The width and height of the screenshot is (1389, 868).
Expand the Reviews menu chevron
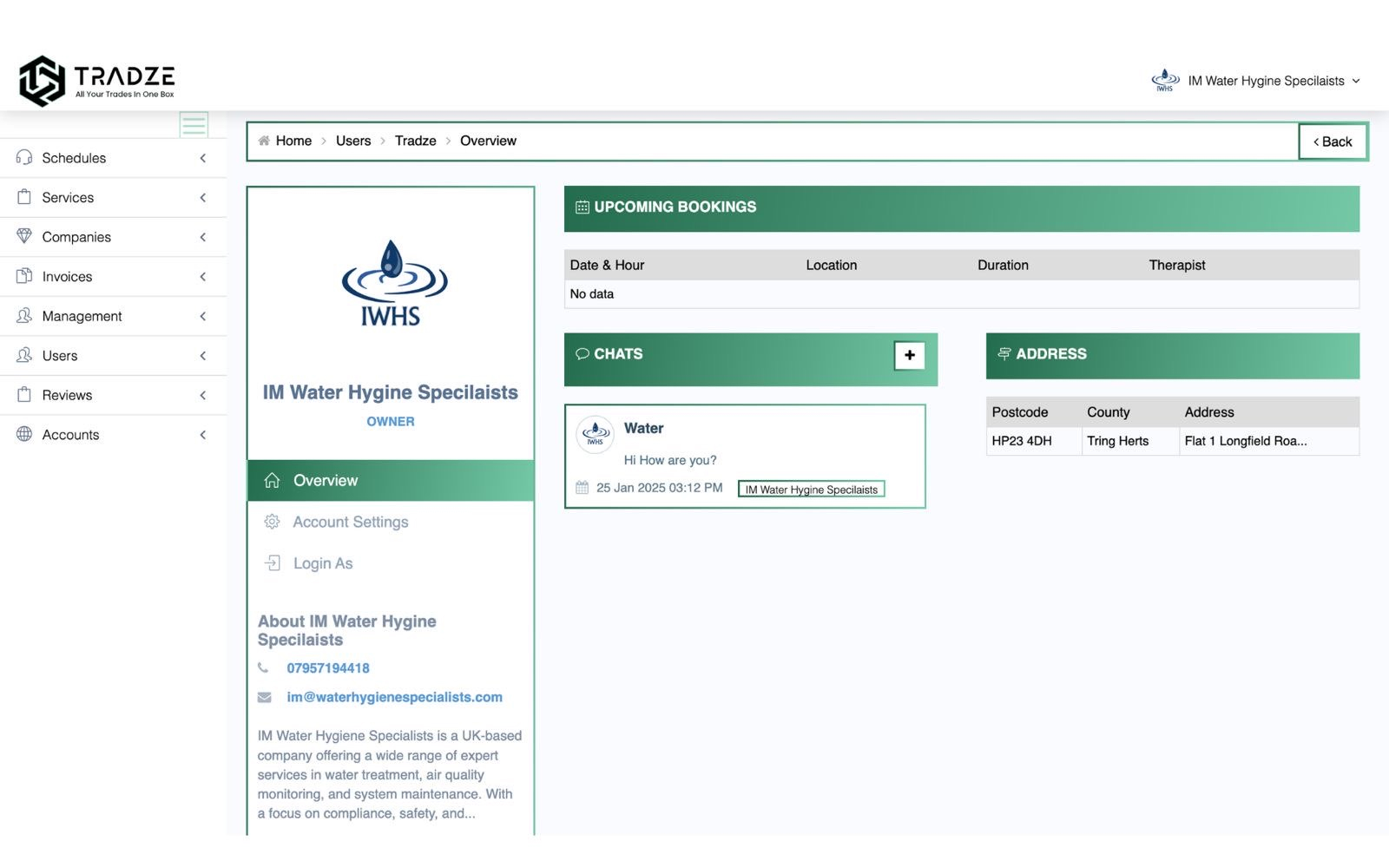click(203, 395)
